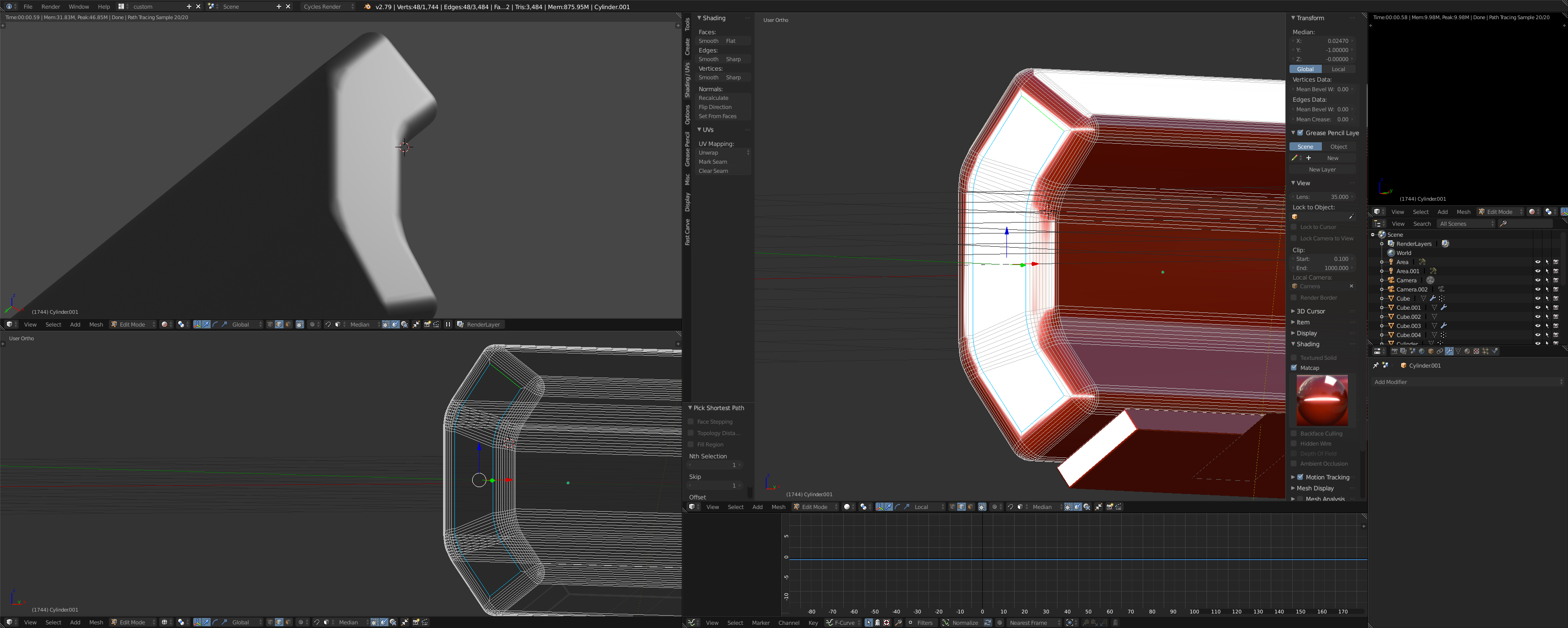The height and width of the screenshot is (628, 1568).
Task: Enable Hidden Wire checkbox
Action: (x=1294, y=443)
